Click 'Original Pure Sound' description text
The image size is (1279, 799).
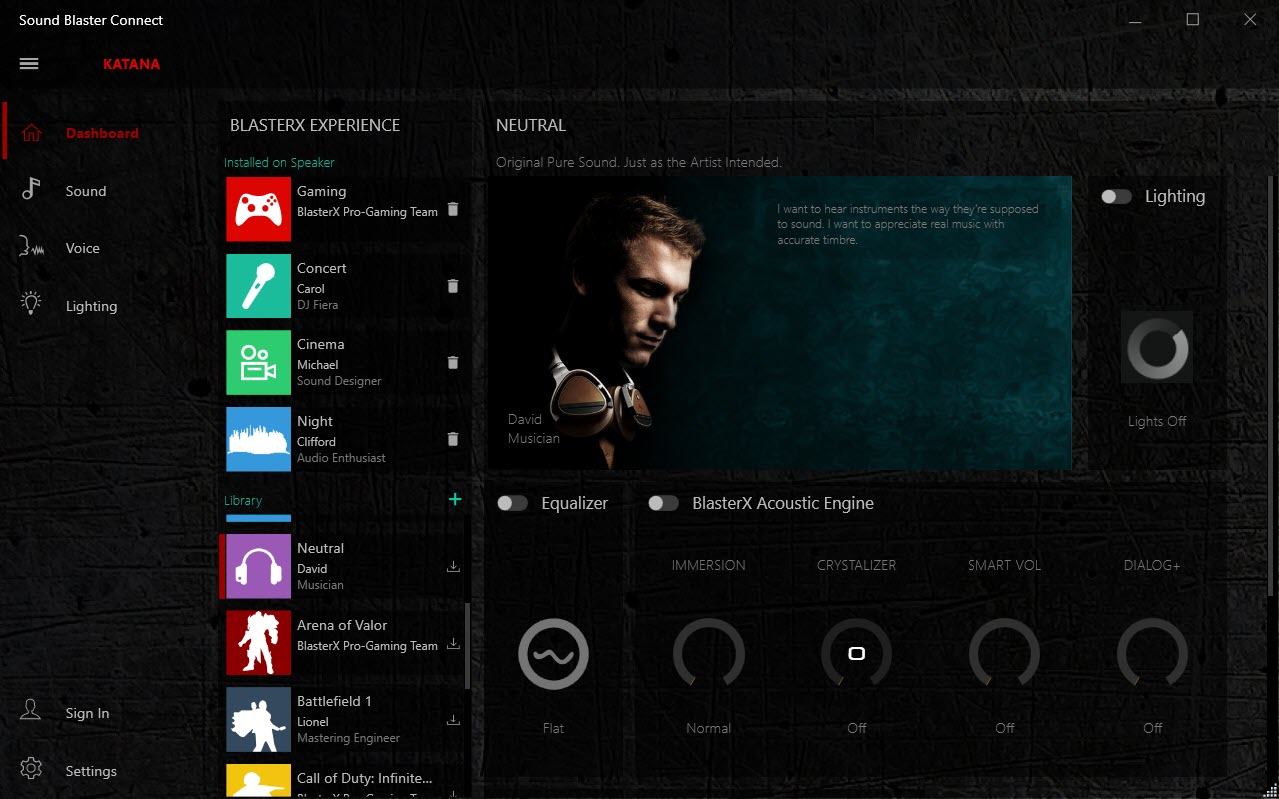click(639, 162)
